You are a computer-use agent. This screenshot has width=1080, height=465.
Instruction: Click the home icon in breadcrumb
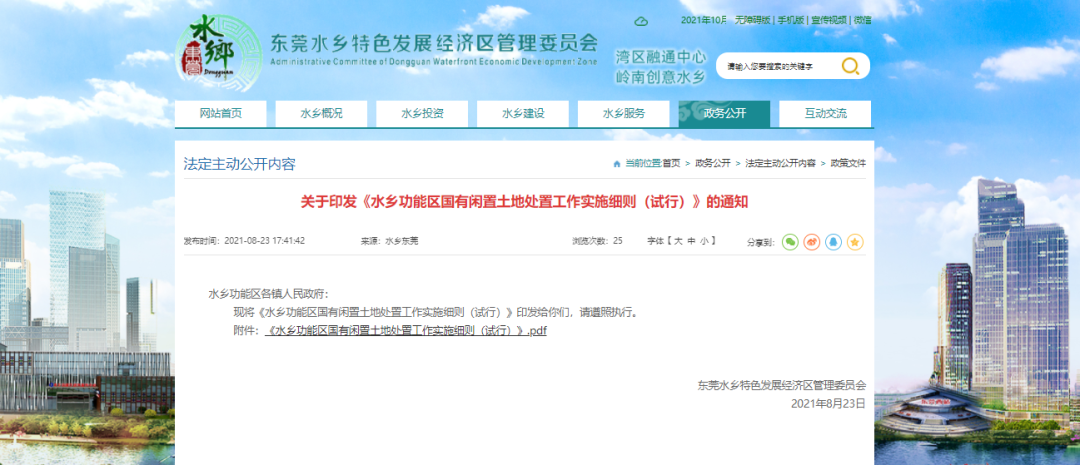[x=616, y=163]
